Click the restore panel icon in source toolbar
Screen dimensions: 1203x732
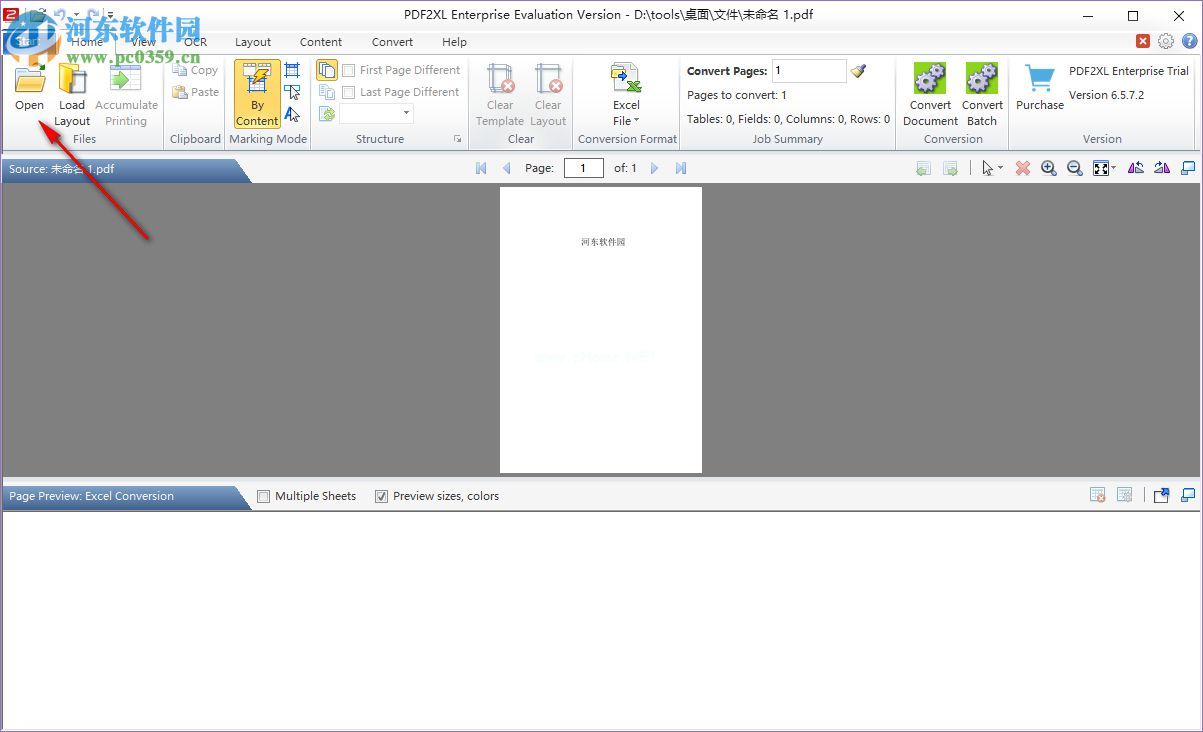click(1188, 168)
